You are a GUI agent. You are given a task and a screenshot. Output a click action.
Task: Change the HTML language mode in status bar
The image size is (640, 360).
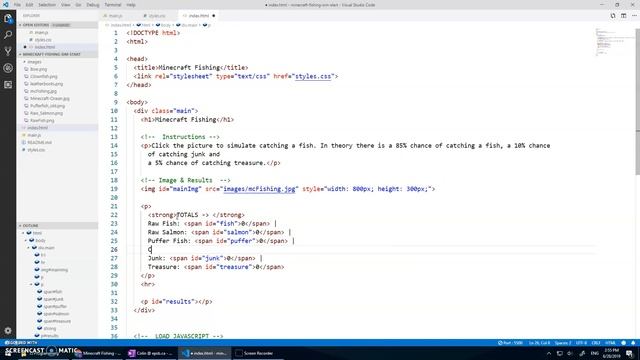pyautogui.click(x=610, y=343)
